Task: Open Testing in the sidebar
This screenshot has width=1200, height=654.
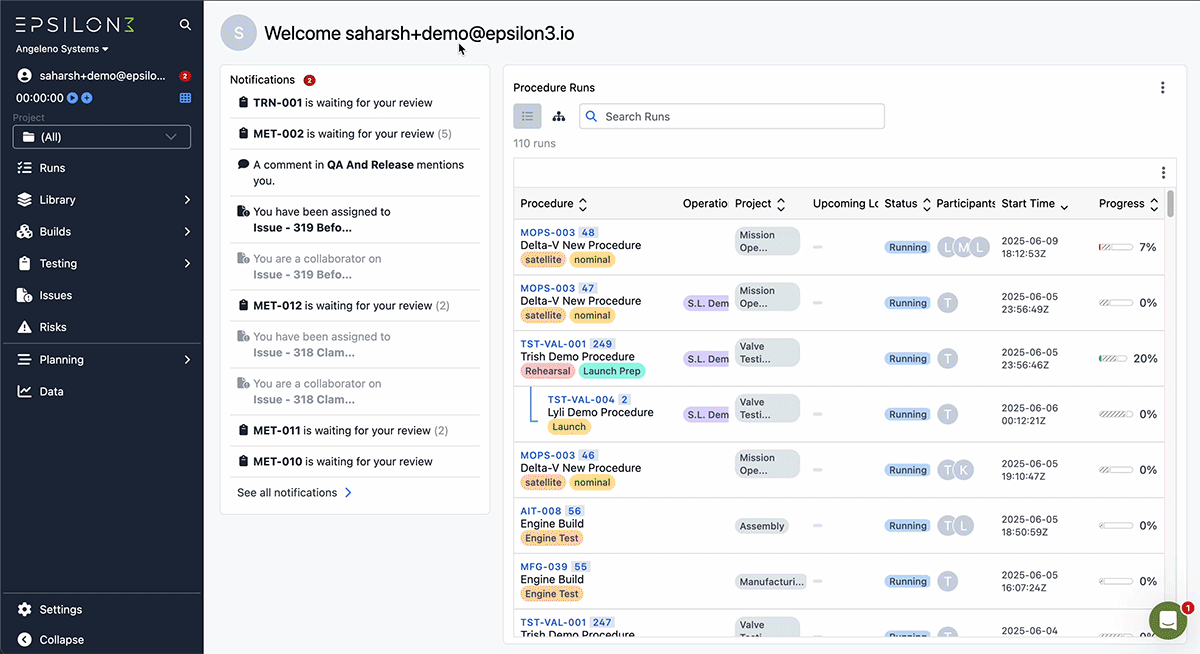Action: (x=58, y=264)
